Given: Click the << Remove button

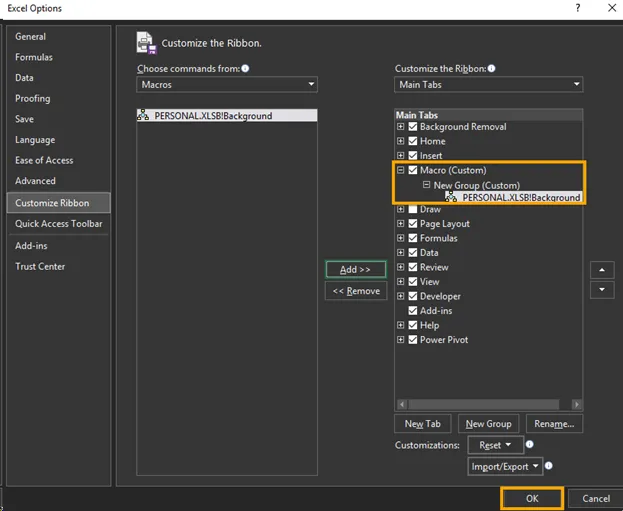Looking at the screenshot, I should click(356, 291).
